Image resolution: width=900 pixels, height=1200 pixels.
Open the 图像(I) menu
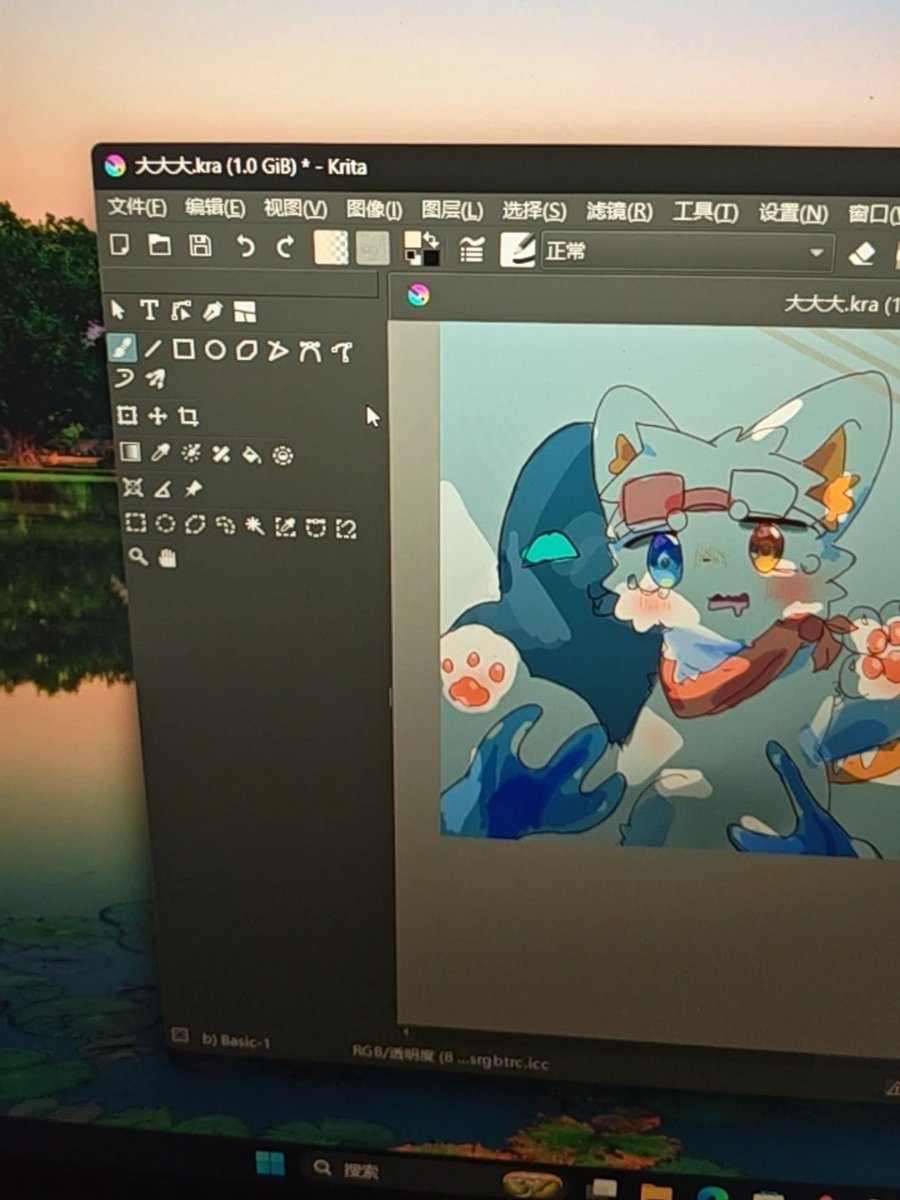pyautogui.click(x=374, y=210)
